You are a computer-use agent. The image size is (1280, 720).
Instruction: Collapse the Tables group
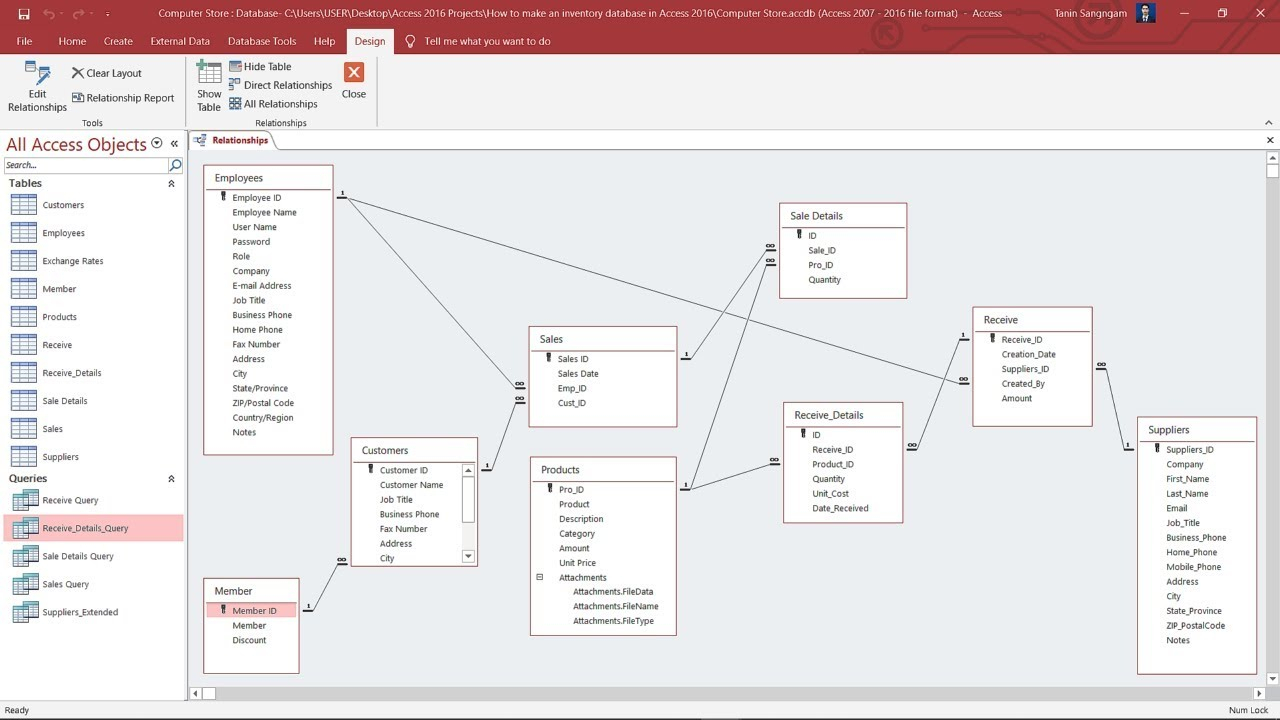[171, 184]
